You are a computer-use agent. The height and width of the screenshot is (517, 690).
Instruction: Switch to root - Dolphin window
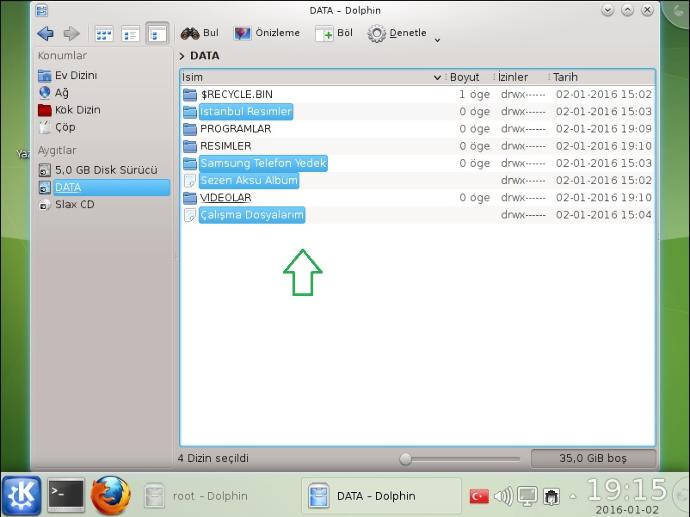pos(197,496)
